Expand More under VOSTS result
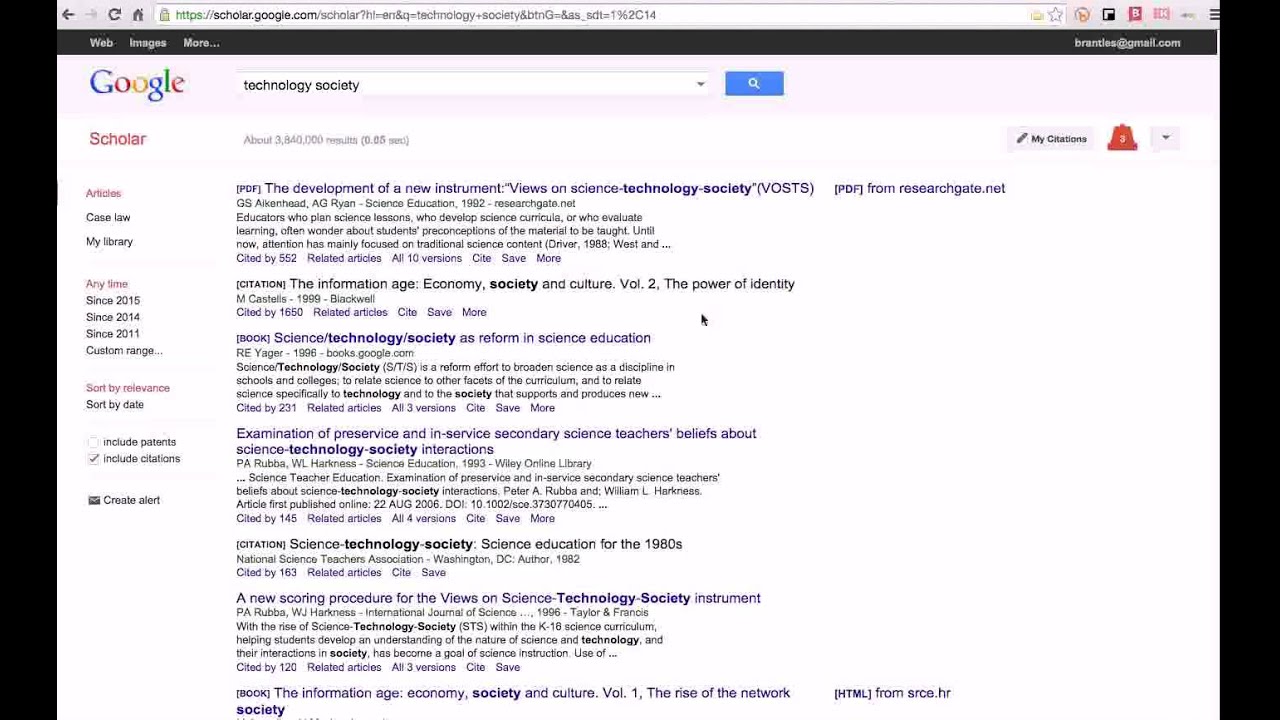The width and height of the screenshot is (1280, 720). pyautogui.click(x=548, y=258)
